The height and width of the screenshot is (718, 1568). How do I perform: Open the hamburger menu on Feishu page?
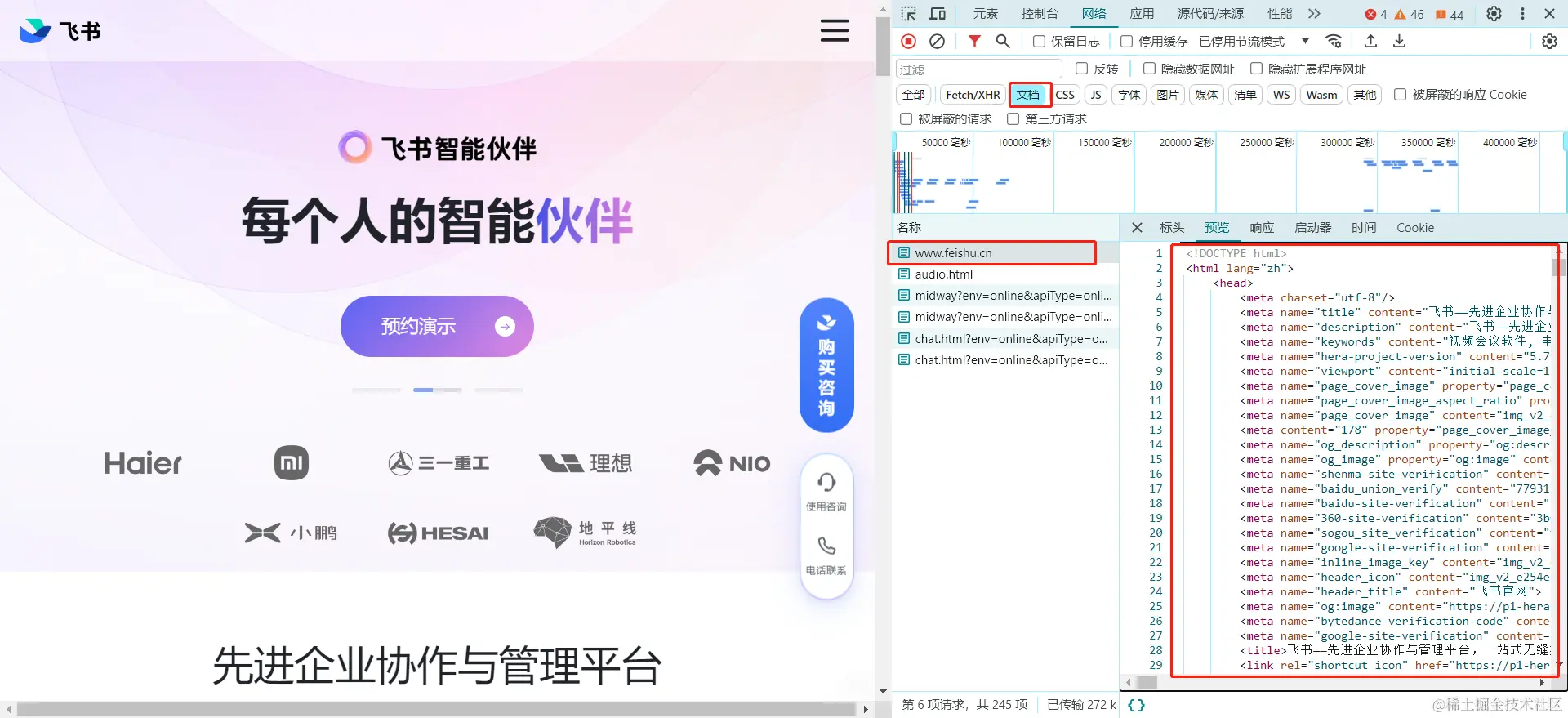pyautogui.click(x=835, y=31)
